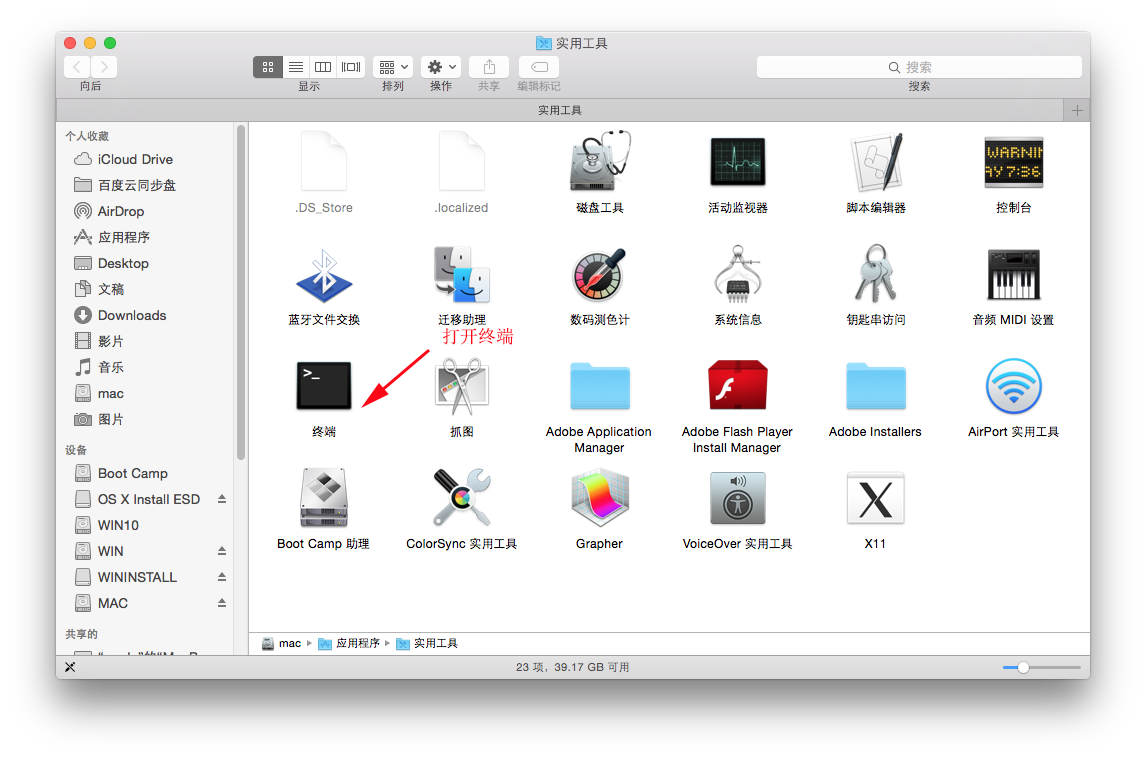Screen dimensions: 1146x759
Task: Switch to Cover Flow view
Action: 351,67
